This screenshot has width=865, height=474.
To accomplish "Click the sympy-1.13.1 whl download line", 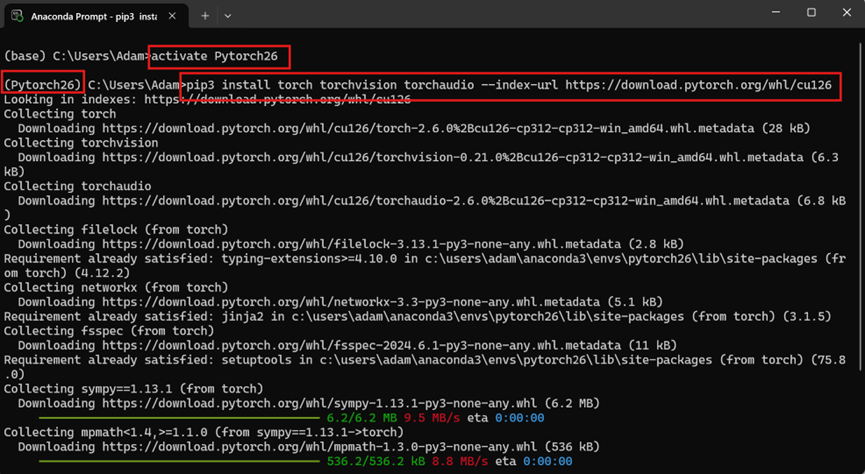I will point(309,403).
